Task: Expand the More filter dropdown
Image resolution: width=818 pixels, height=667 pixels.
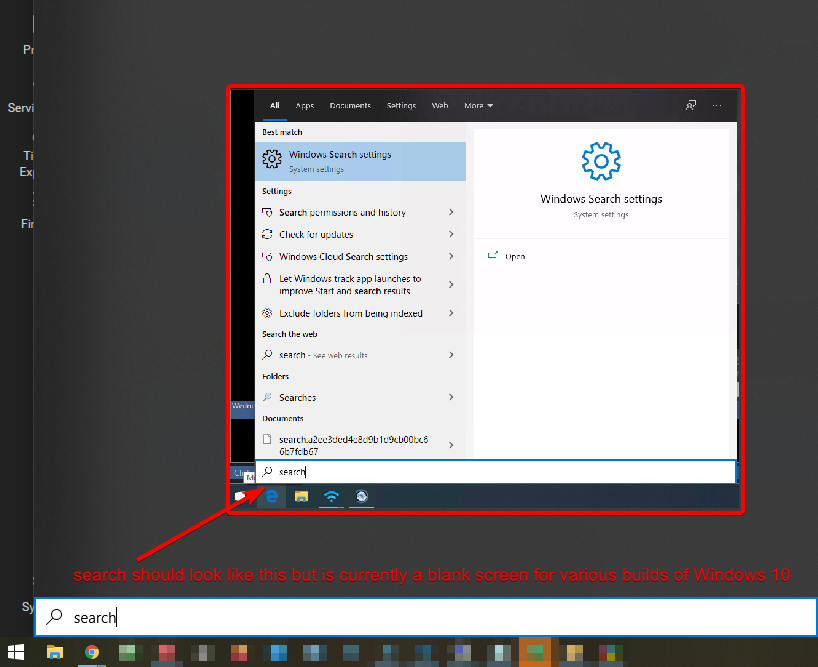Action: click(477, 105)
